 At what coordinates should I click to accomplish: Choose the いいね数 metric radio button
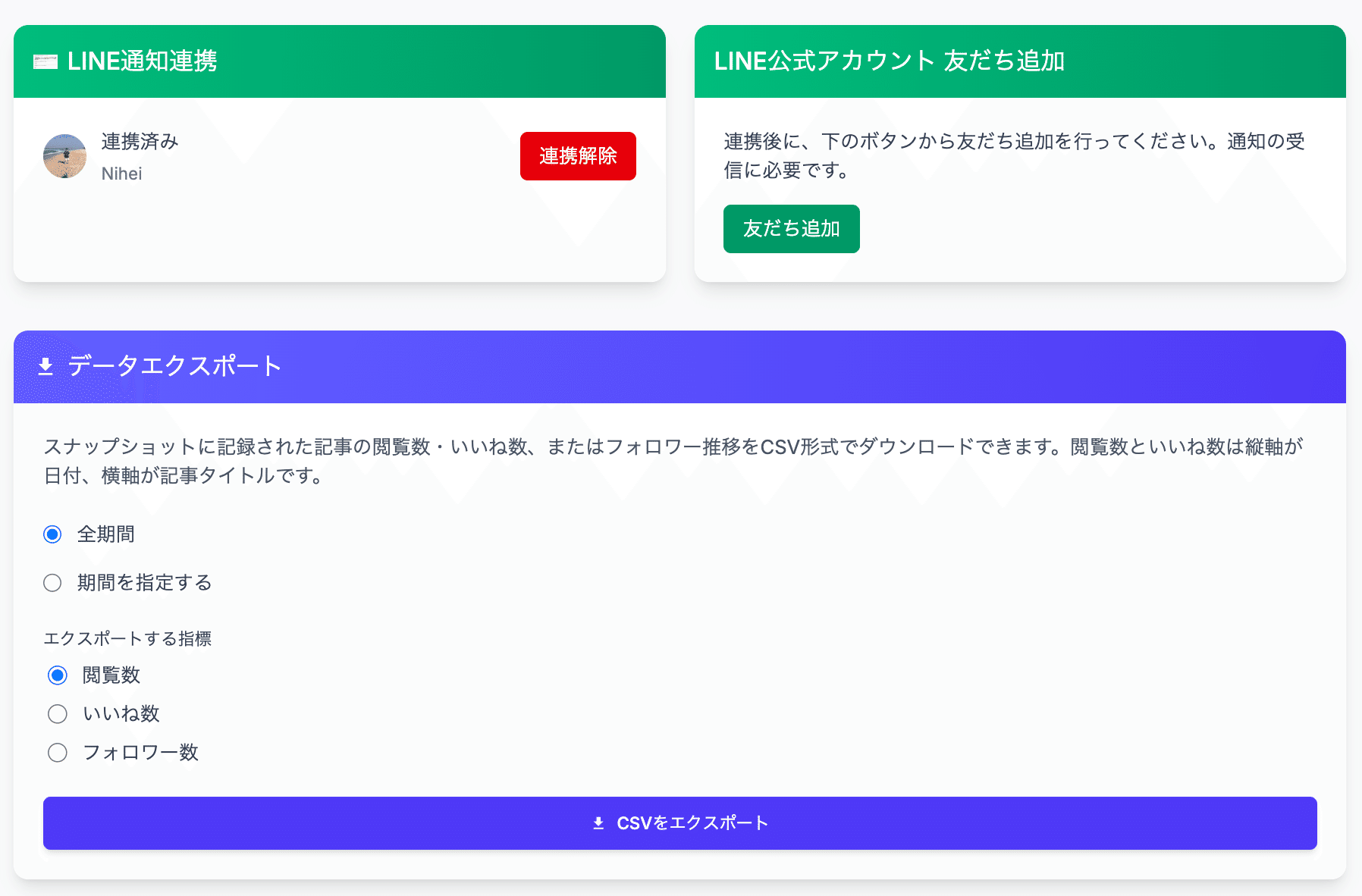pos(58,714)
